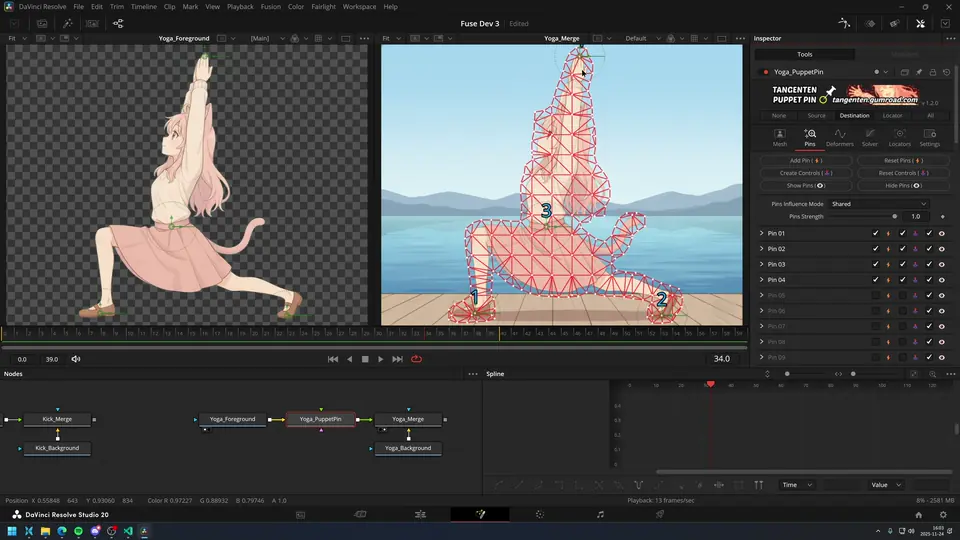960x540 pixels.
Task: Open File Explorer from taskbar
Action: click(x=45, y=531)
